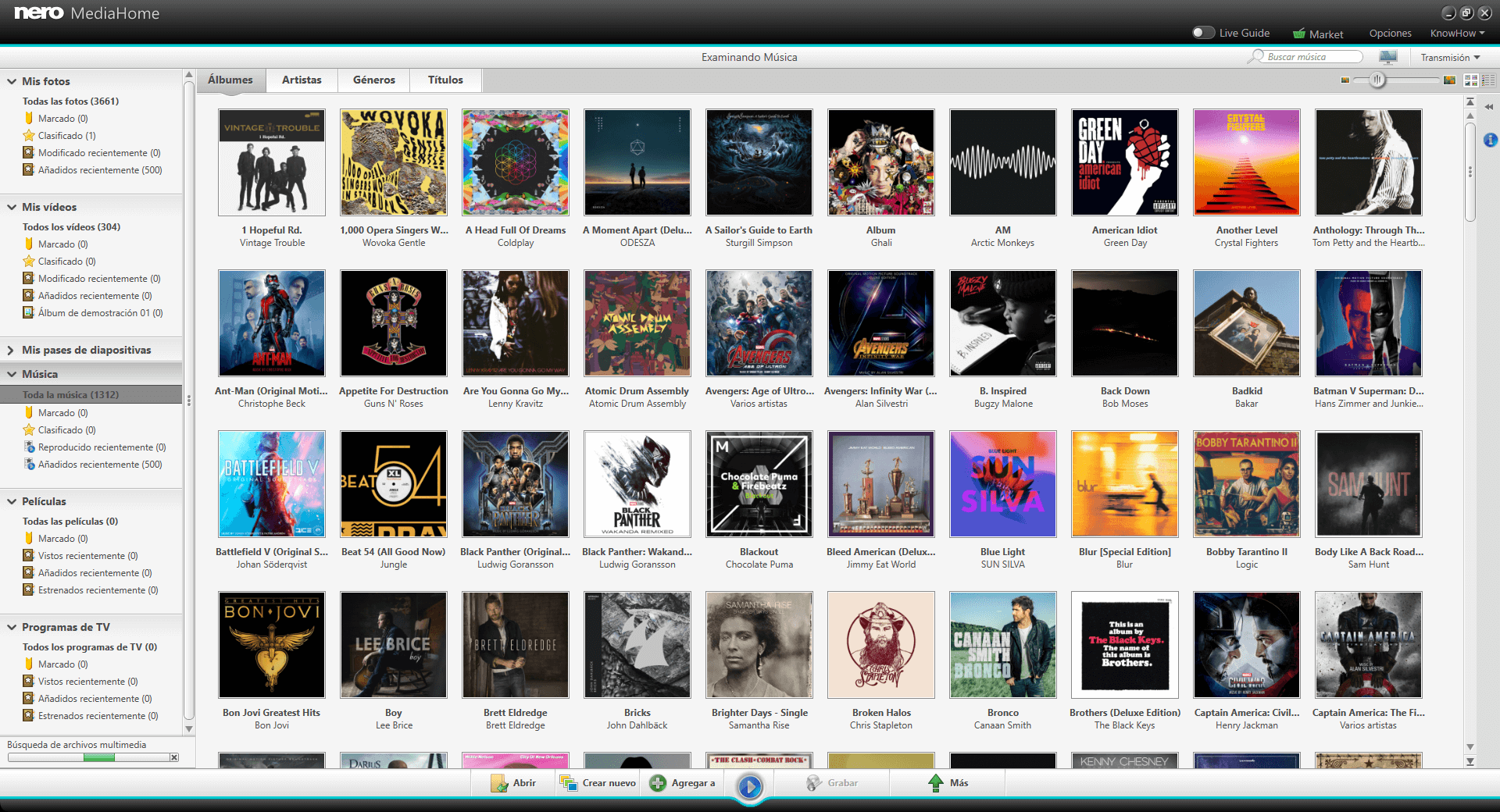Screen dimensions: 1500x812
Task: Open the Appetite For Destruction album
Action: point(394,323)
